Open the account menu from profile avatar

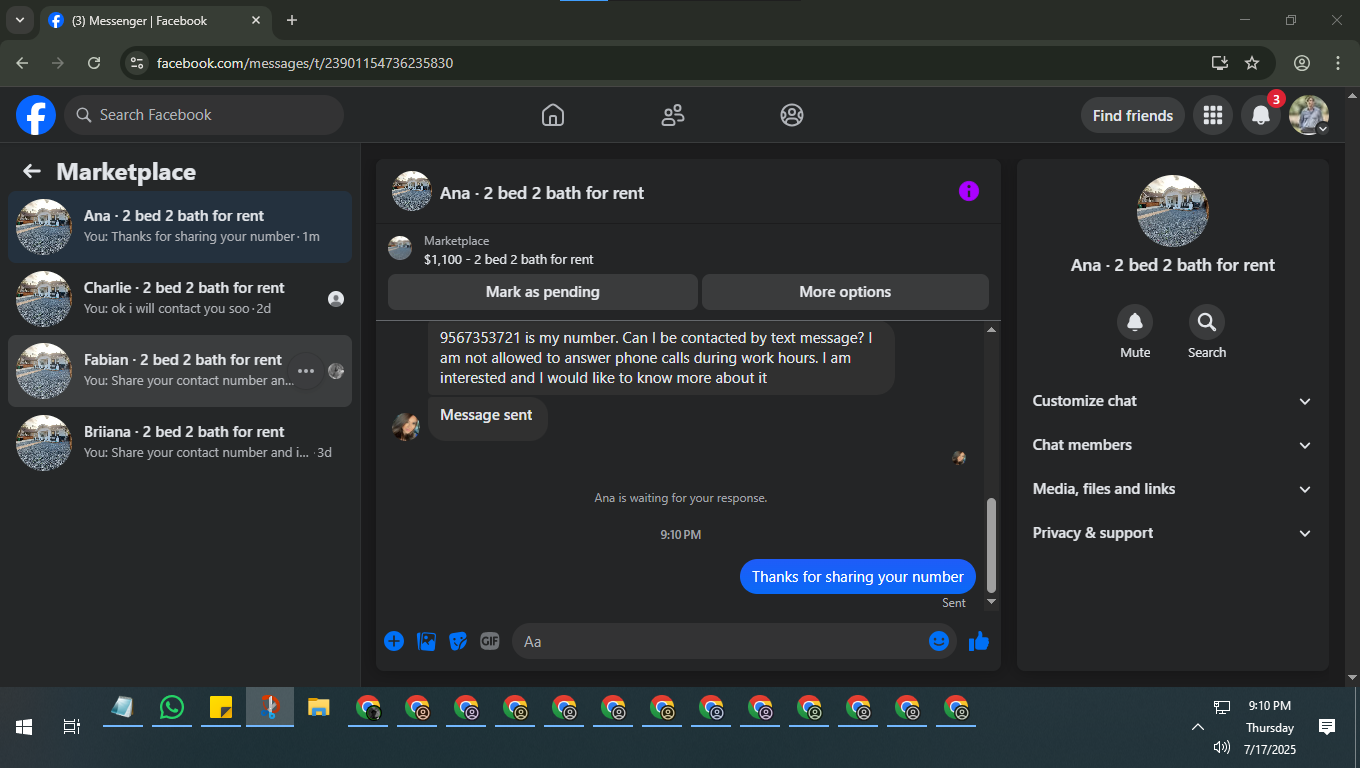1309,115
